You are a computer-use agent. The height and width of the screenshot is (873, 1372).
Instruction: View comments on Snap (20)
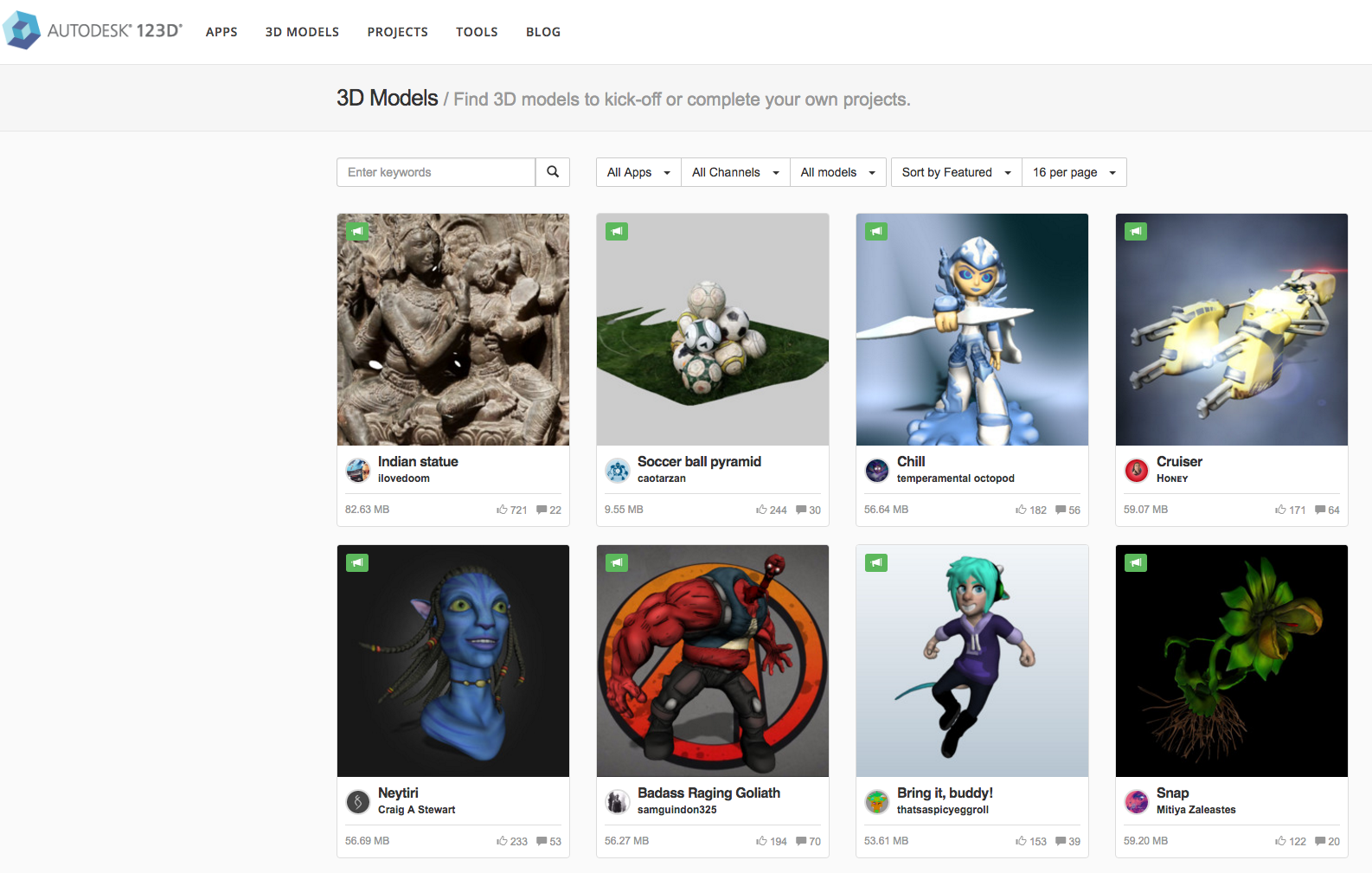1327,841
